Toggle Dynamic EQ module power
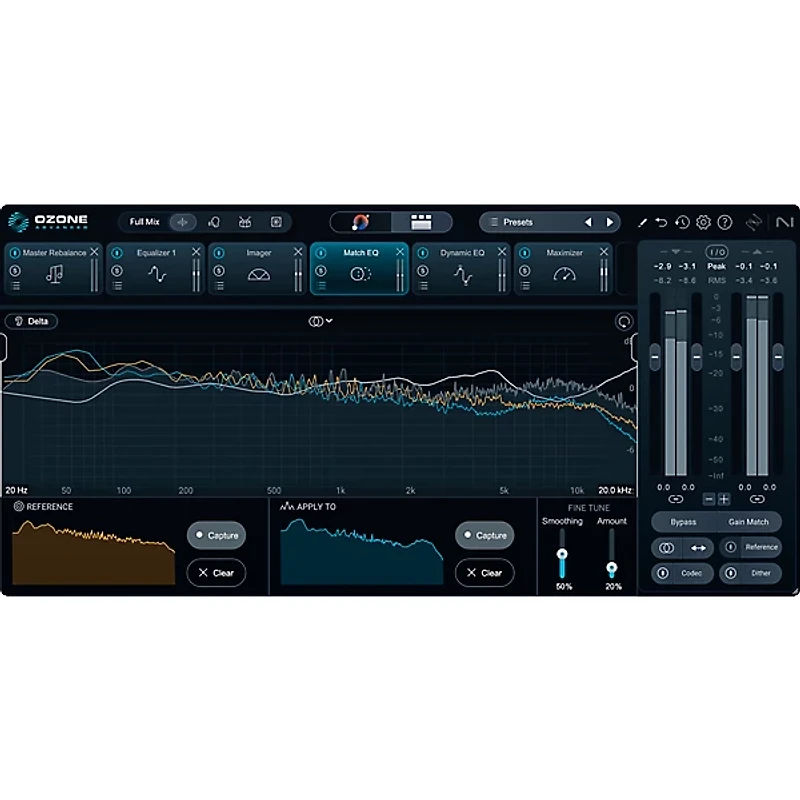The image size is (800, 800). coord(422,253)
